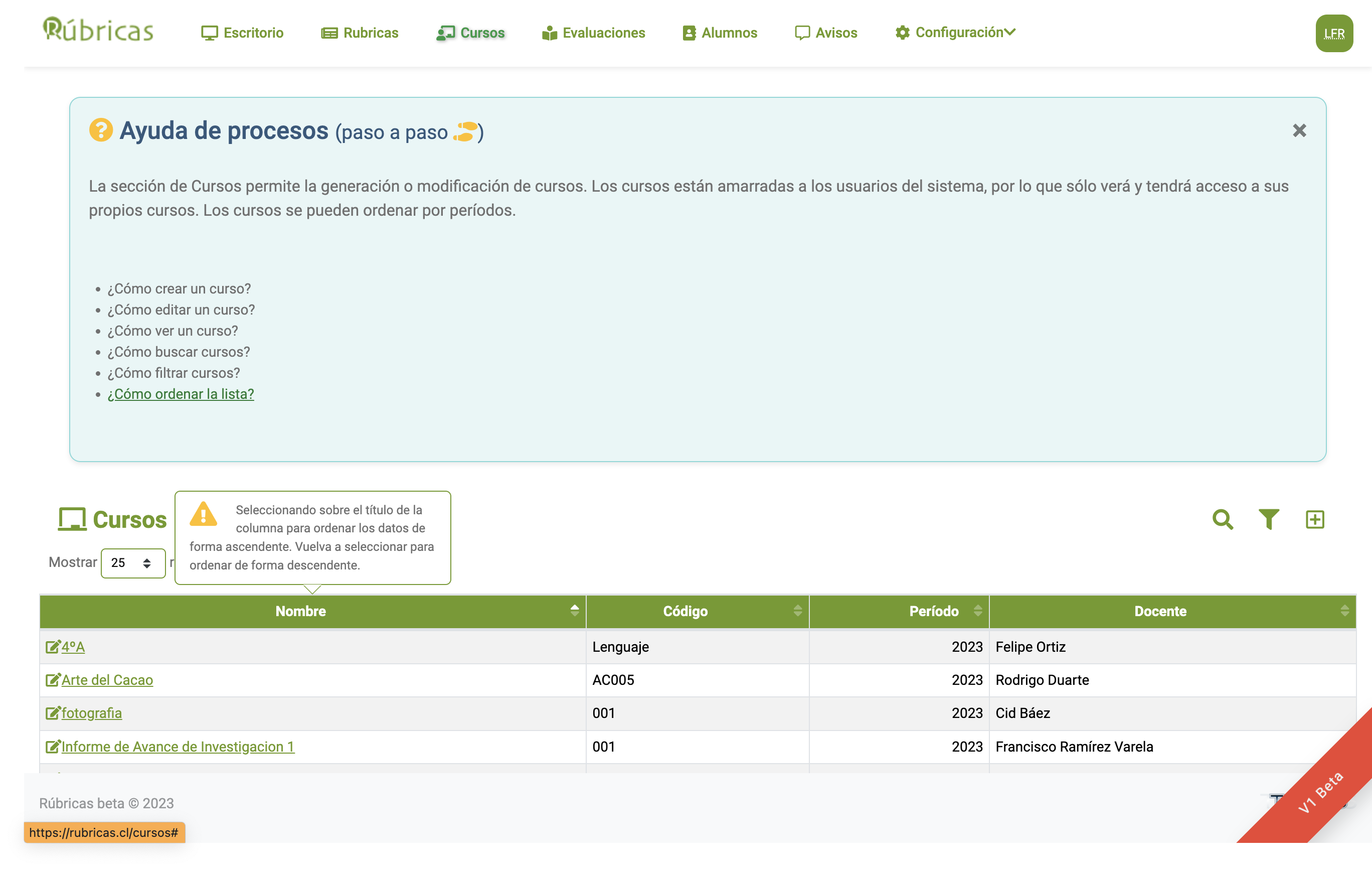Click the question mark help icon

tap(101, 130)
